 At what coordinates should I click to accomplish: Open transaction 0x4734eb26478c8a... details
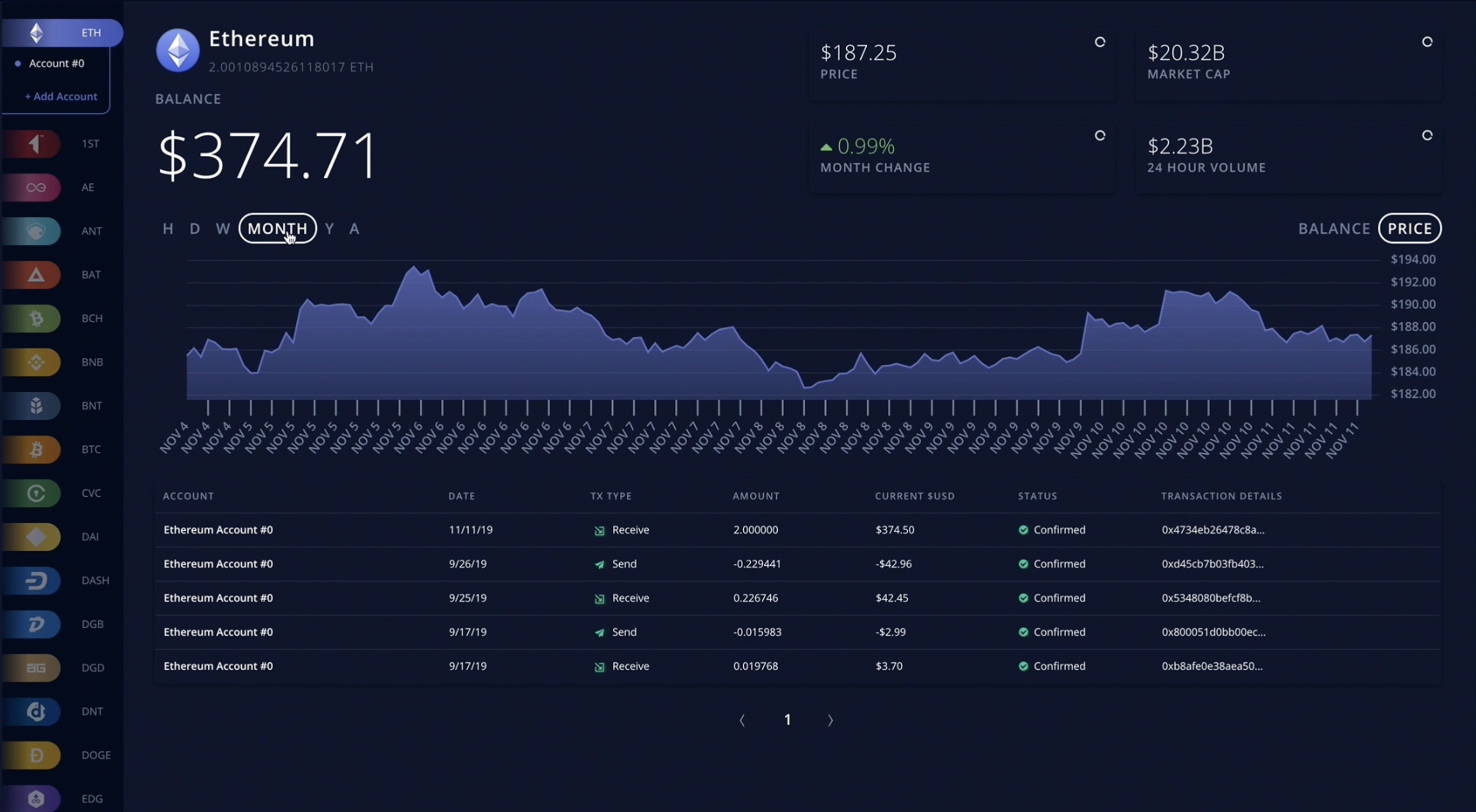click(1213, 530)
